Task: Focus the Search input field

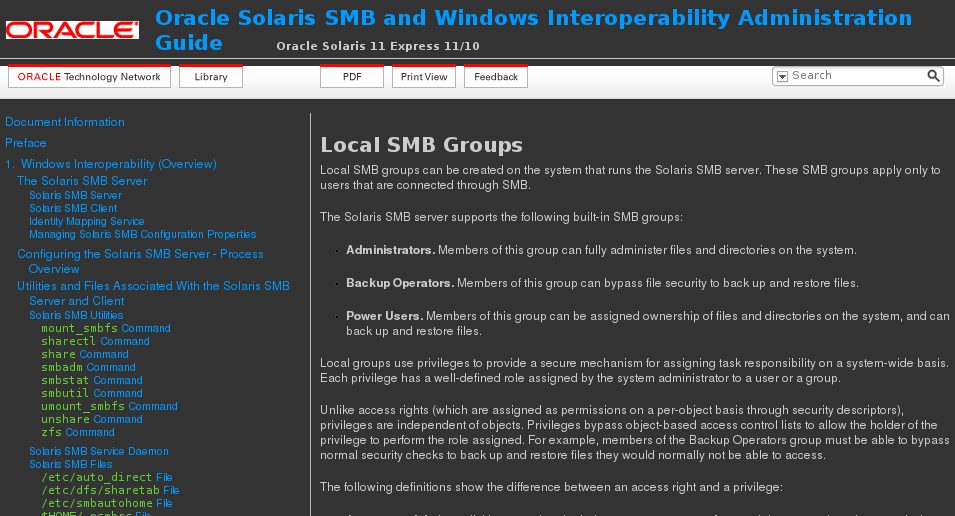Action: [858, 76]
